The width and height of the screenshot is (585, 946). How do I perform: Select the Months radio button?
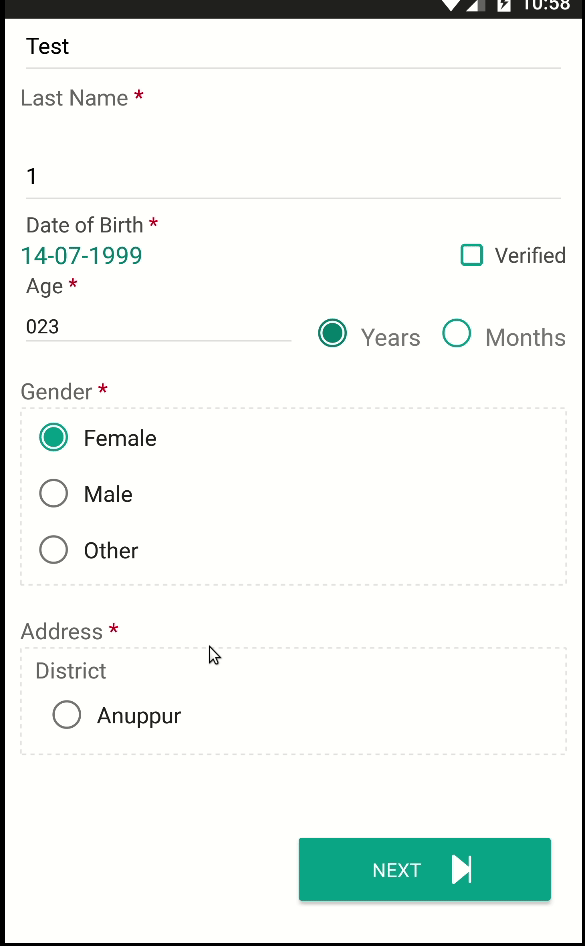tap(457, 334)
